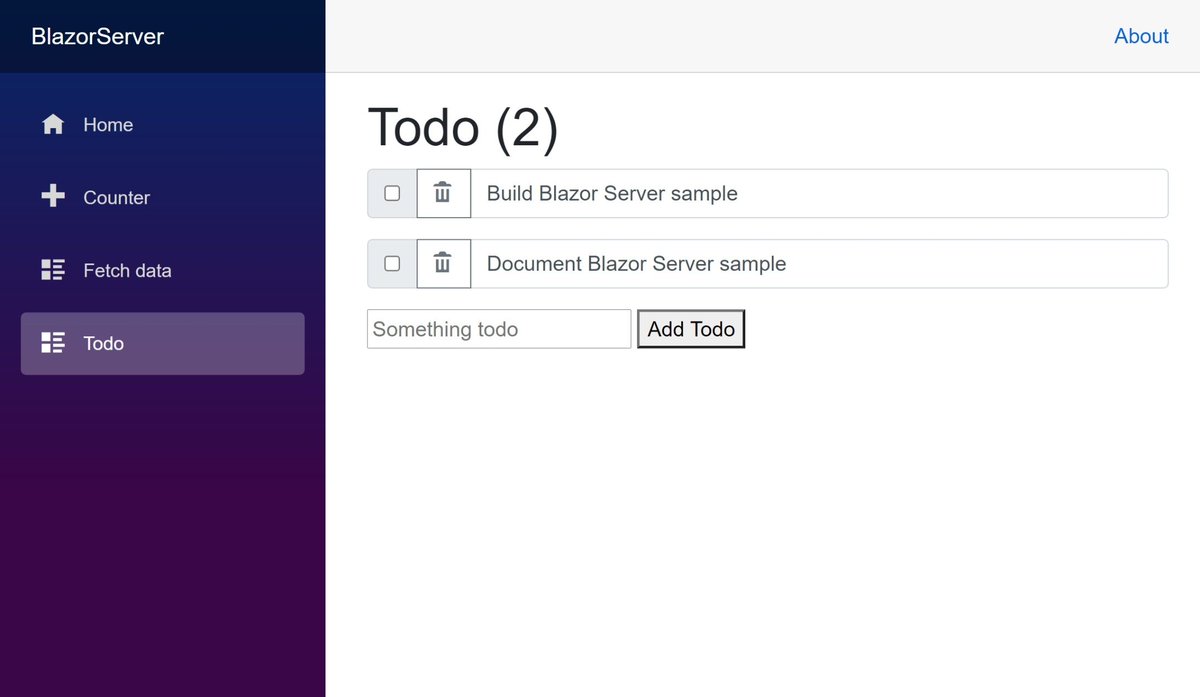
Task: Open the Todo page from sidebar
Action: (103, 343)
